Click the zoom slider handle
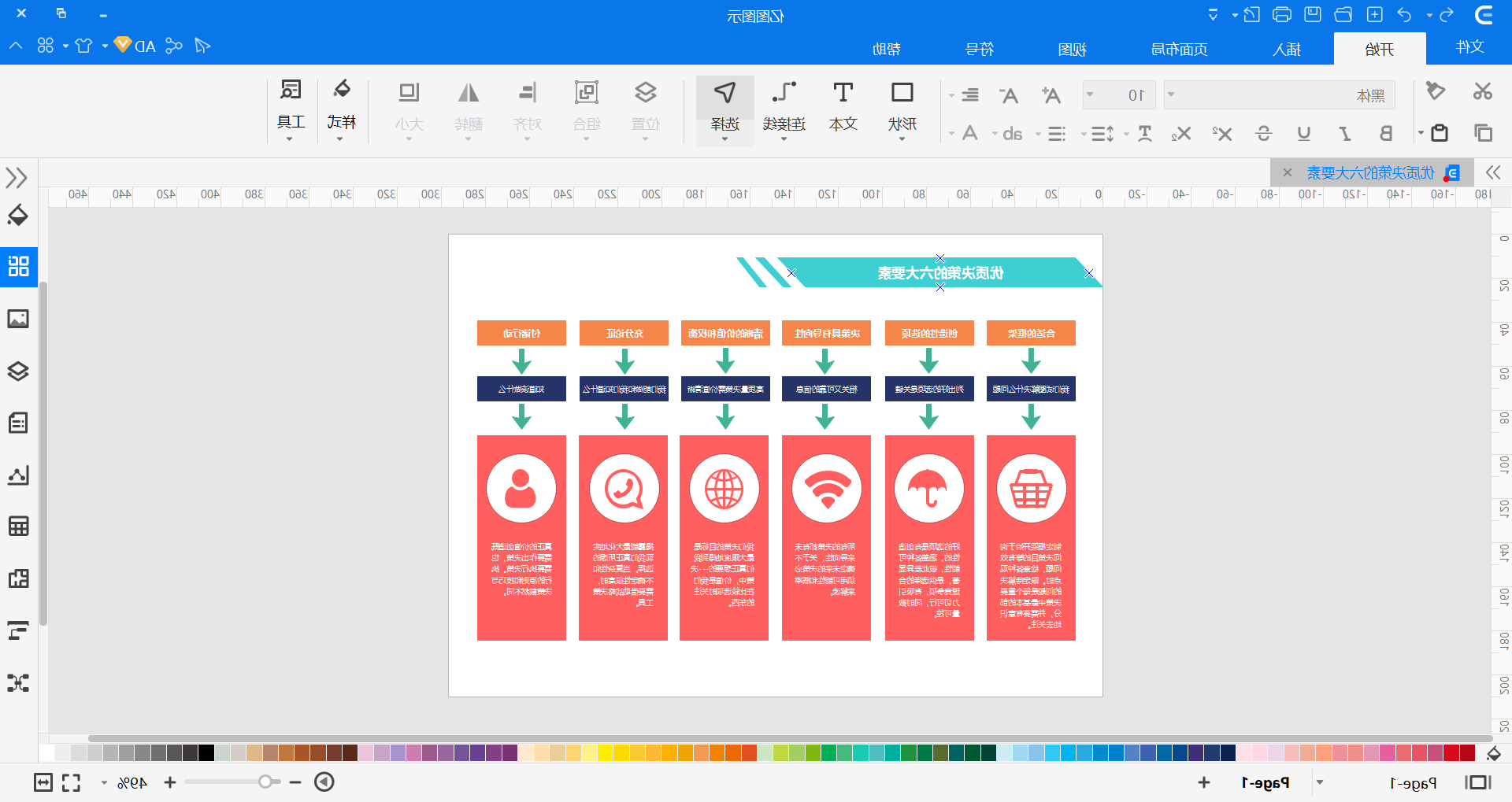The image size is (1512, 802). (265, 782)
